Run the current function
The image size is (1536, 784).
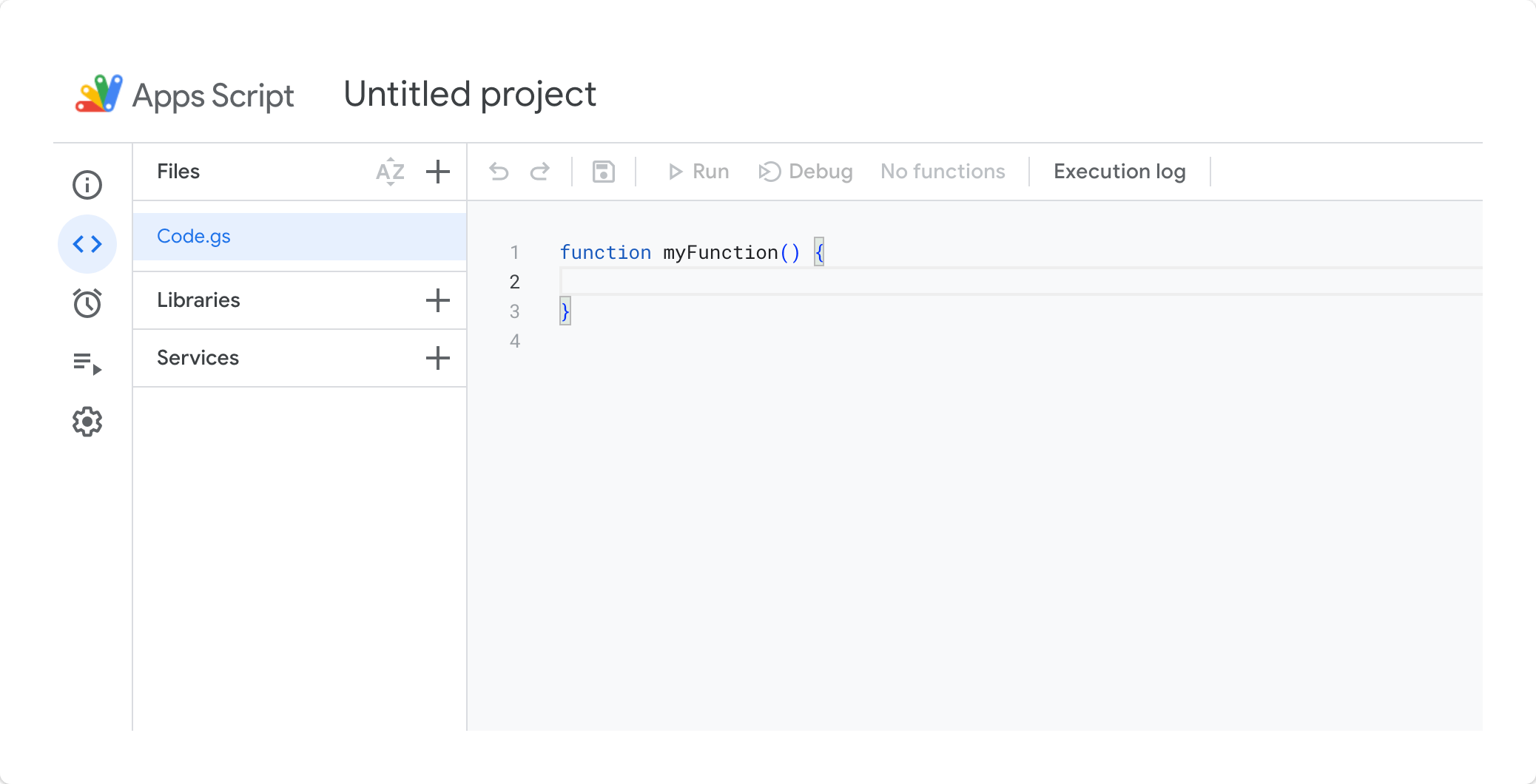click(696, 171)
